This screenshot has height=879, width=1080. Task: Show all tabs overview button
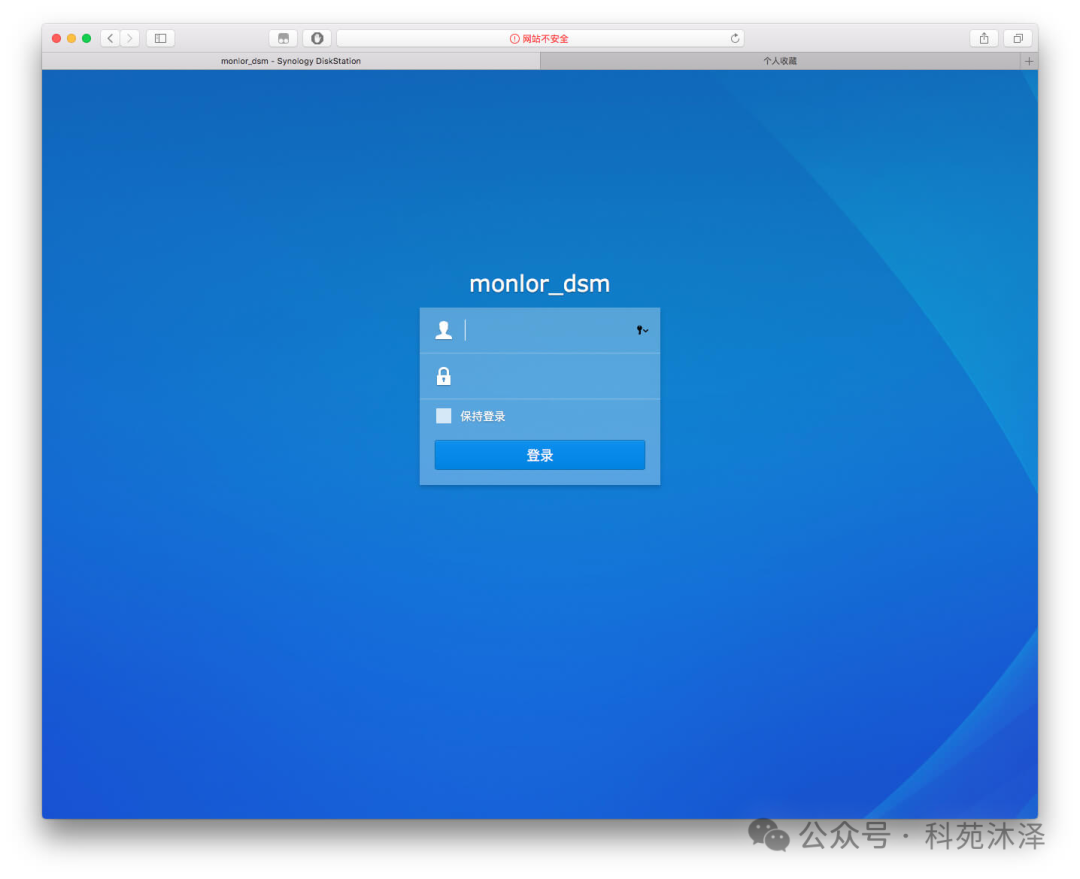click(1017, 38)
